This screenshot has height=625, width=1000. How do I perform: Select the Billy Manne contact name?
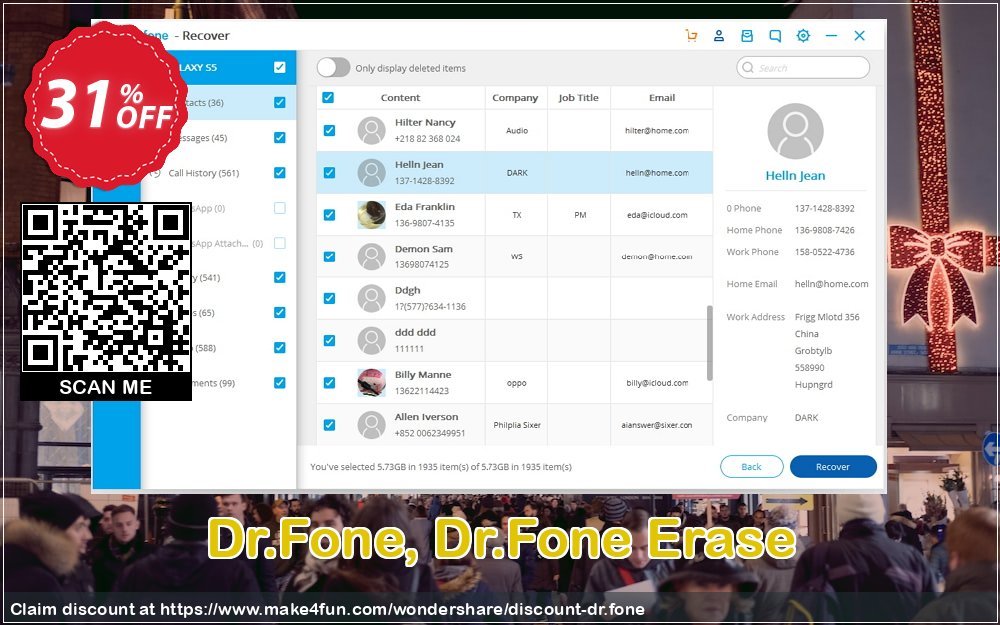(423, 374)
